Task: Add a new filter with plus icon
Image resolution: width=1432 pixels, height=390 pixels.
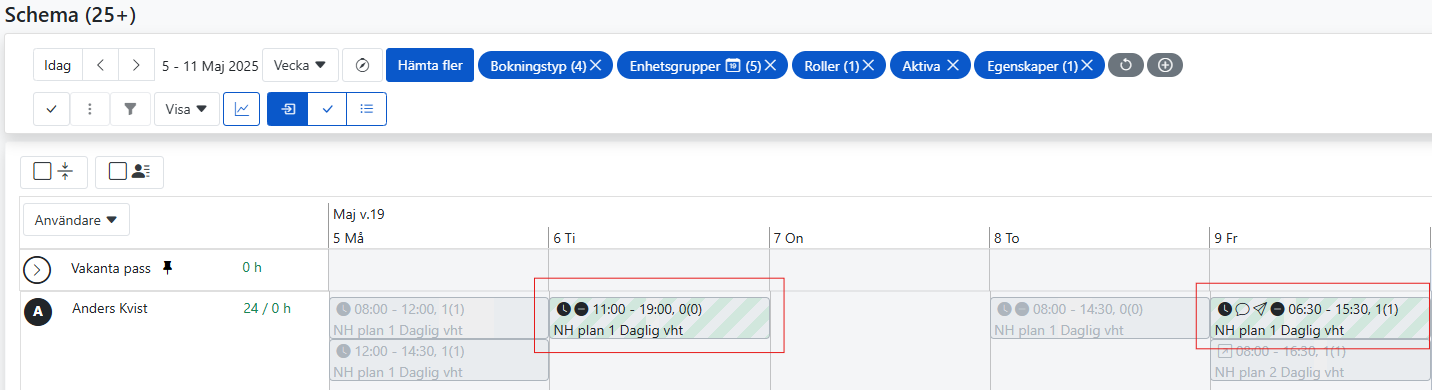Action: pyautogui.click(x=1165, y=65)
